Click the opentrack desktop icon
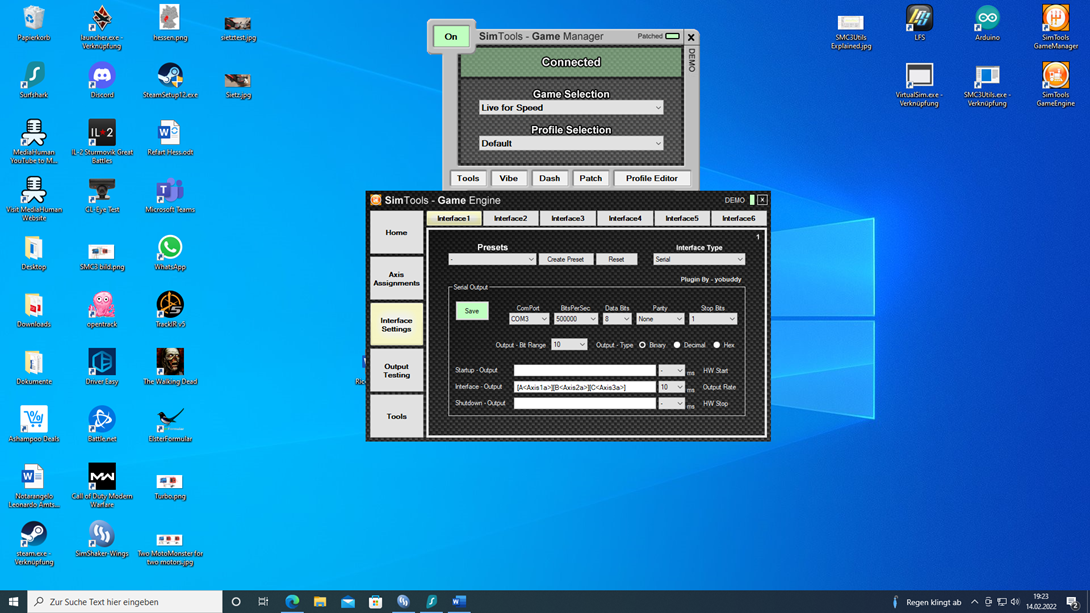1090x613 pixels. click(x=101, y=309)
